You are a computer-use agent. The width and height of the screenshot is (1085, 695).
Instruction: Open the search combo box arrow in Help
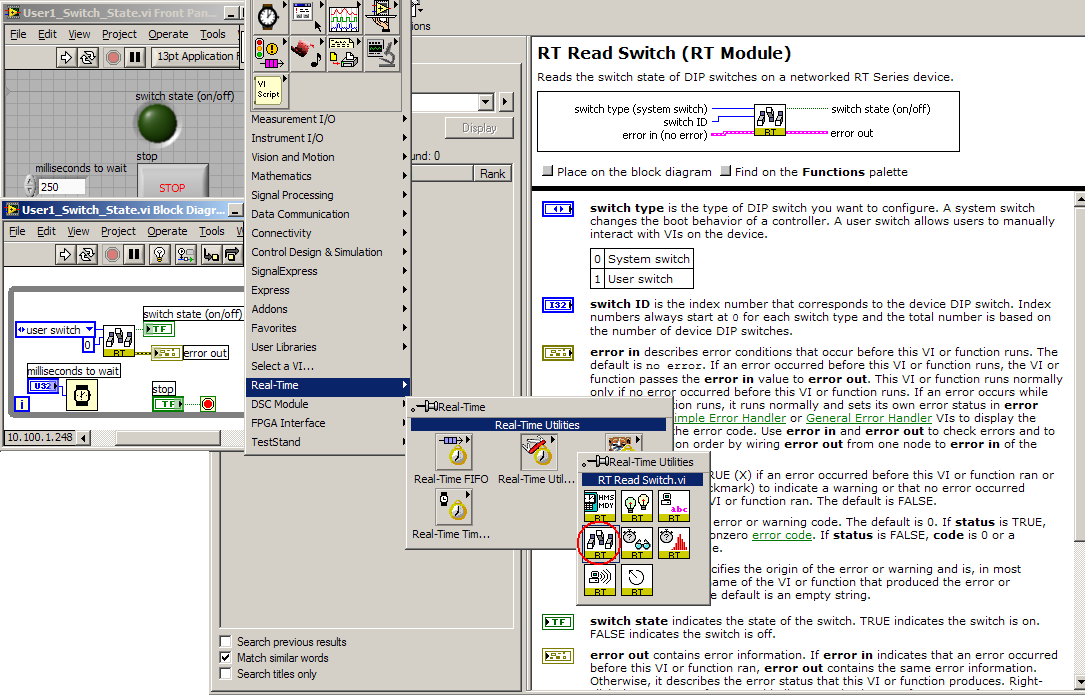486,102
